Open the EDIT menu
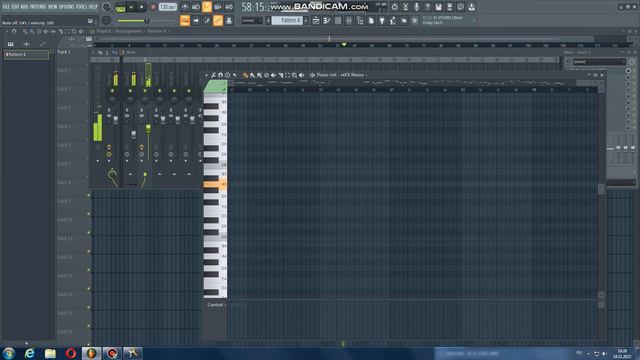Image resolution: width=640 pixels, height=360 pixels. pyautogui.click(x=15, y=7)
